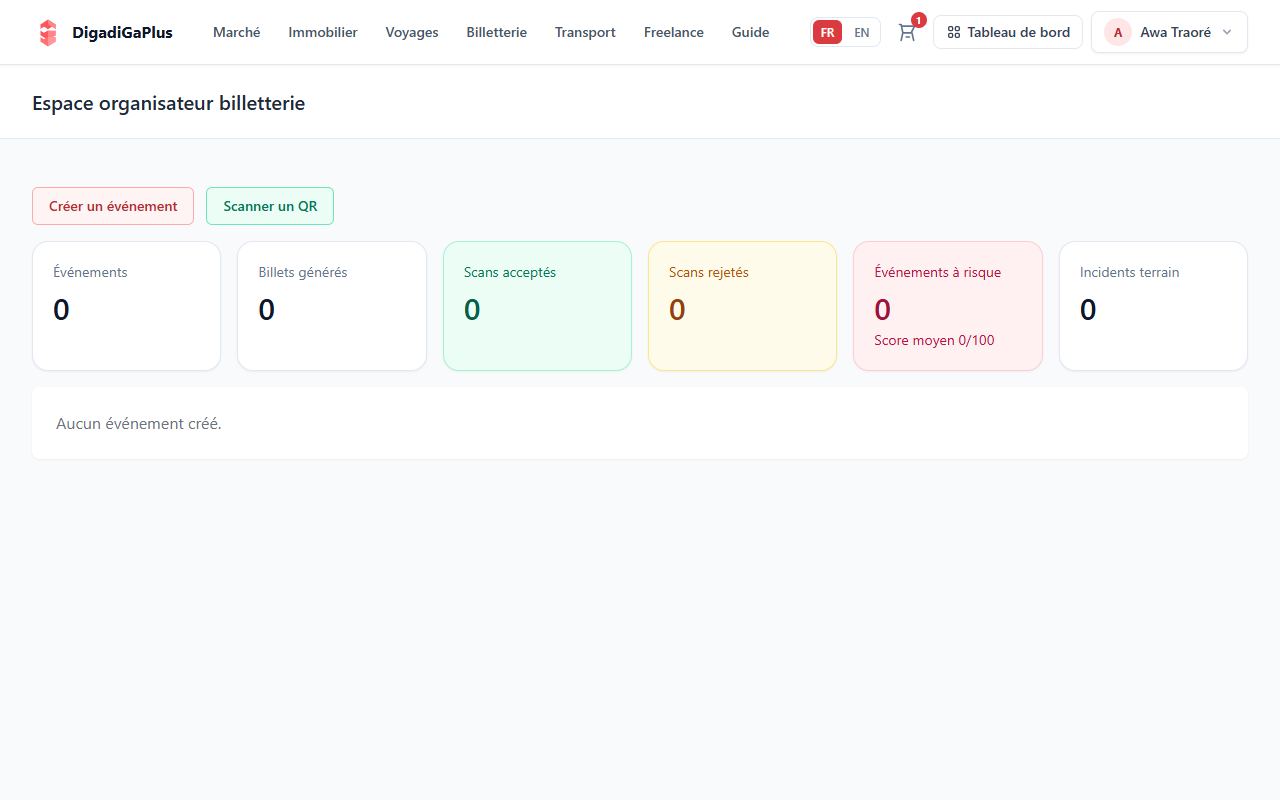The width and height of the screenshot is (1280, 800).
Task: Expand the Awa Traoré account chevron
Action: tap(1227, 32)
